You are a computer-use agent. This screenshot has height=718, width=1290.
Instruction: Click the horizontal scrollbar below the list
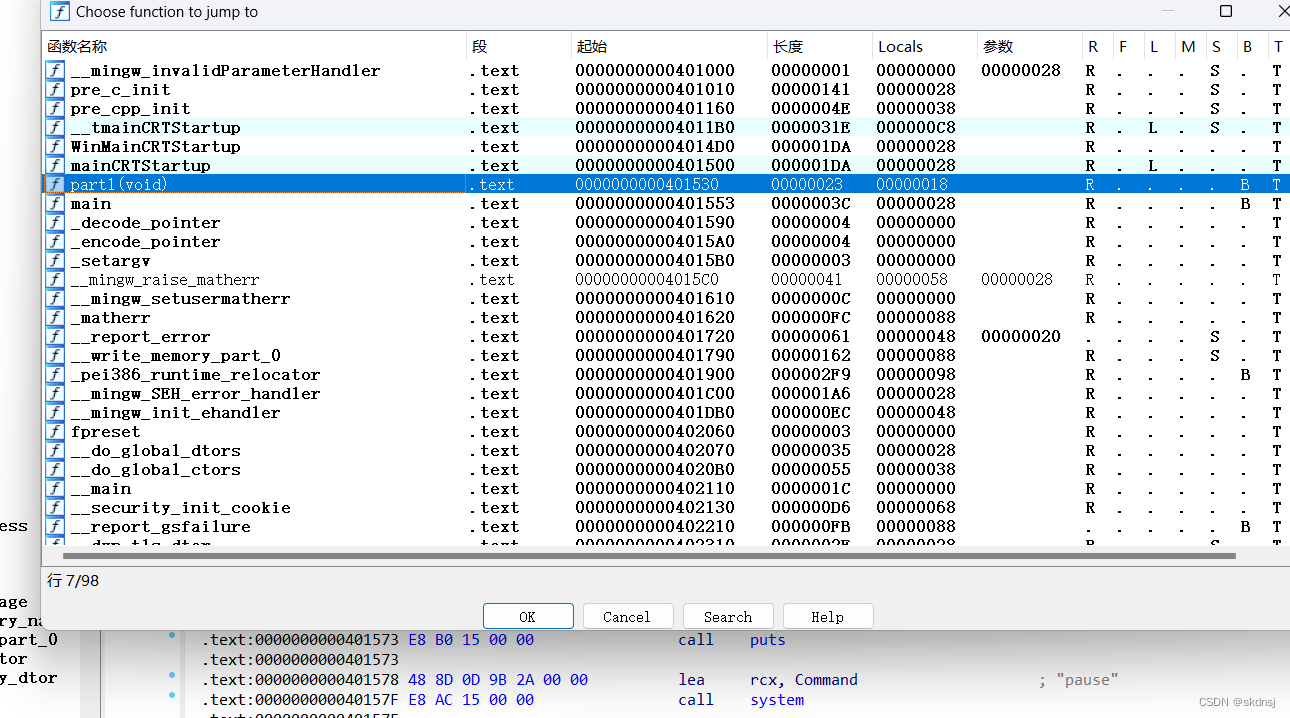pyautogui.click(x=660, y=556)
